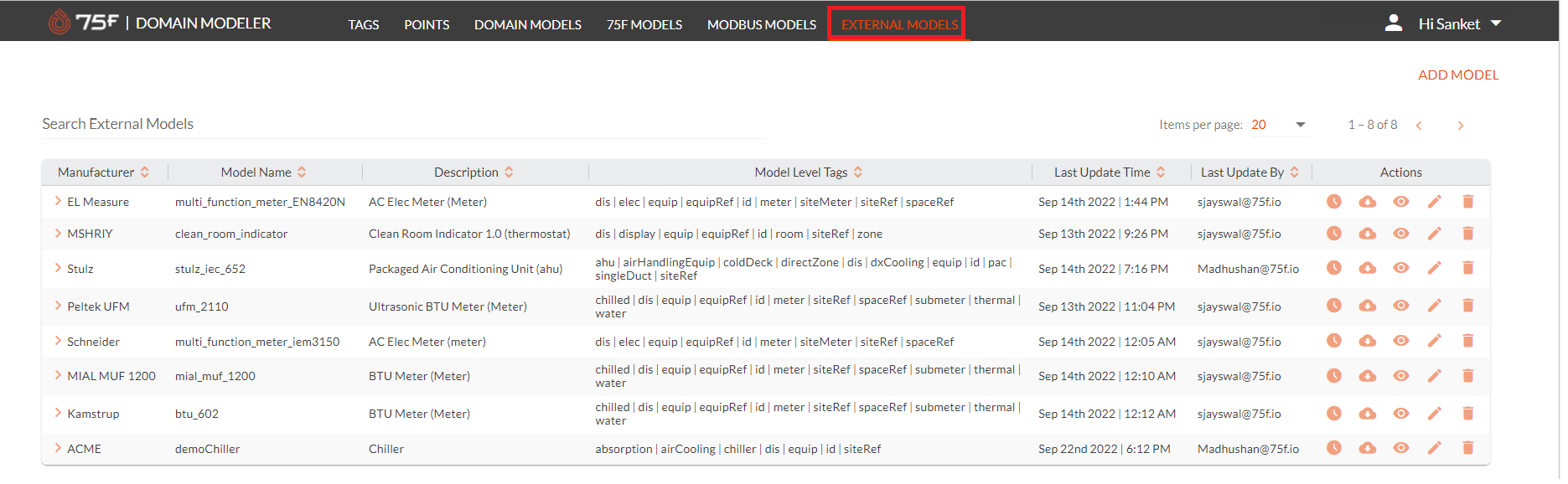Edit the Stulz model with pencil icon
This screenshot has width=1568, height=484.
coord(1435,268)
